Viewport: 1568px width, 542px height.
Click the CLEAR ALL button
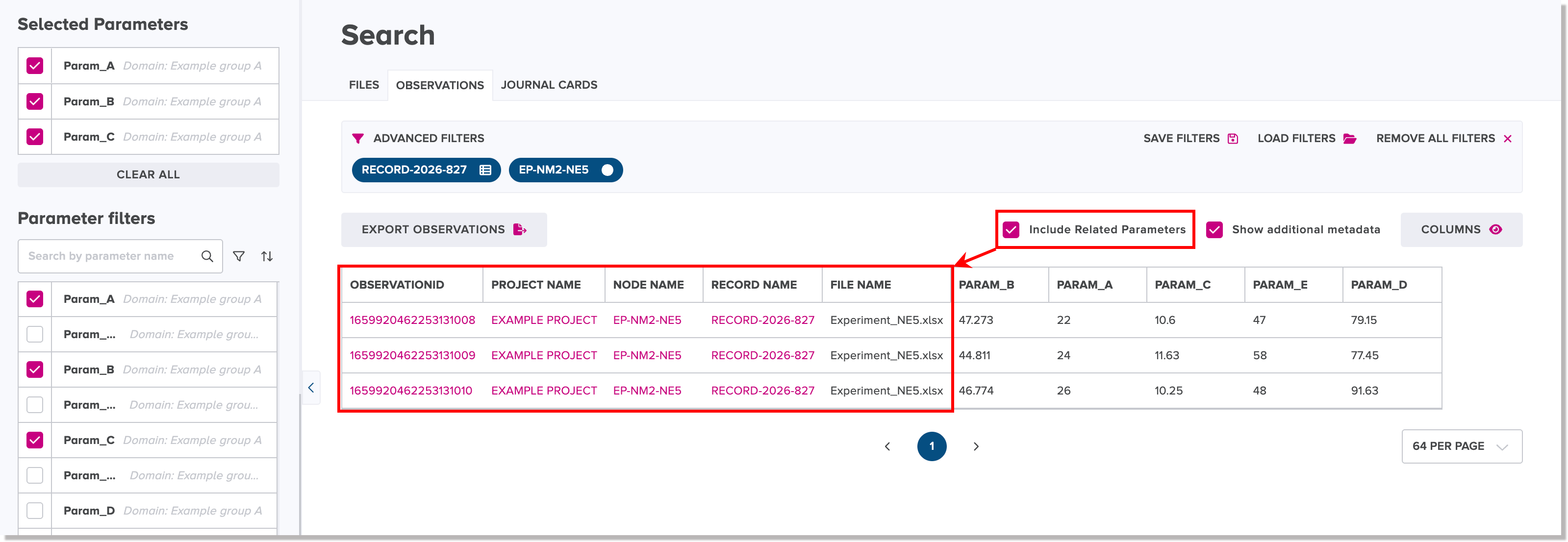tap(149, 174)
